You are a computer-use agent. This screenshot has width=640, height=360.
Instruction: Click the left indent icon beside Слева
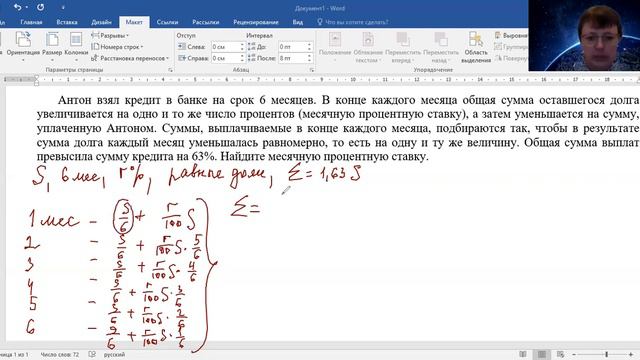point(182,47)
